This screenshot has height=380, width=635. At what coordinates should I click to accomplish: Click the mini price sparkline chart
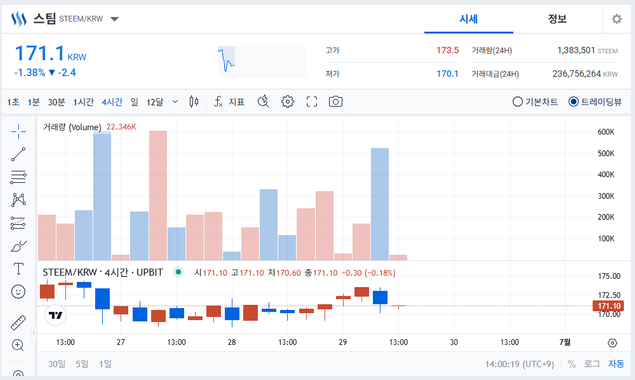(x=262, y=62)
